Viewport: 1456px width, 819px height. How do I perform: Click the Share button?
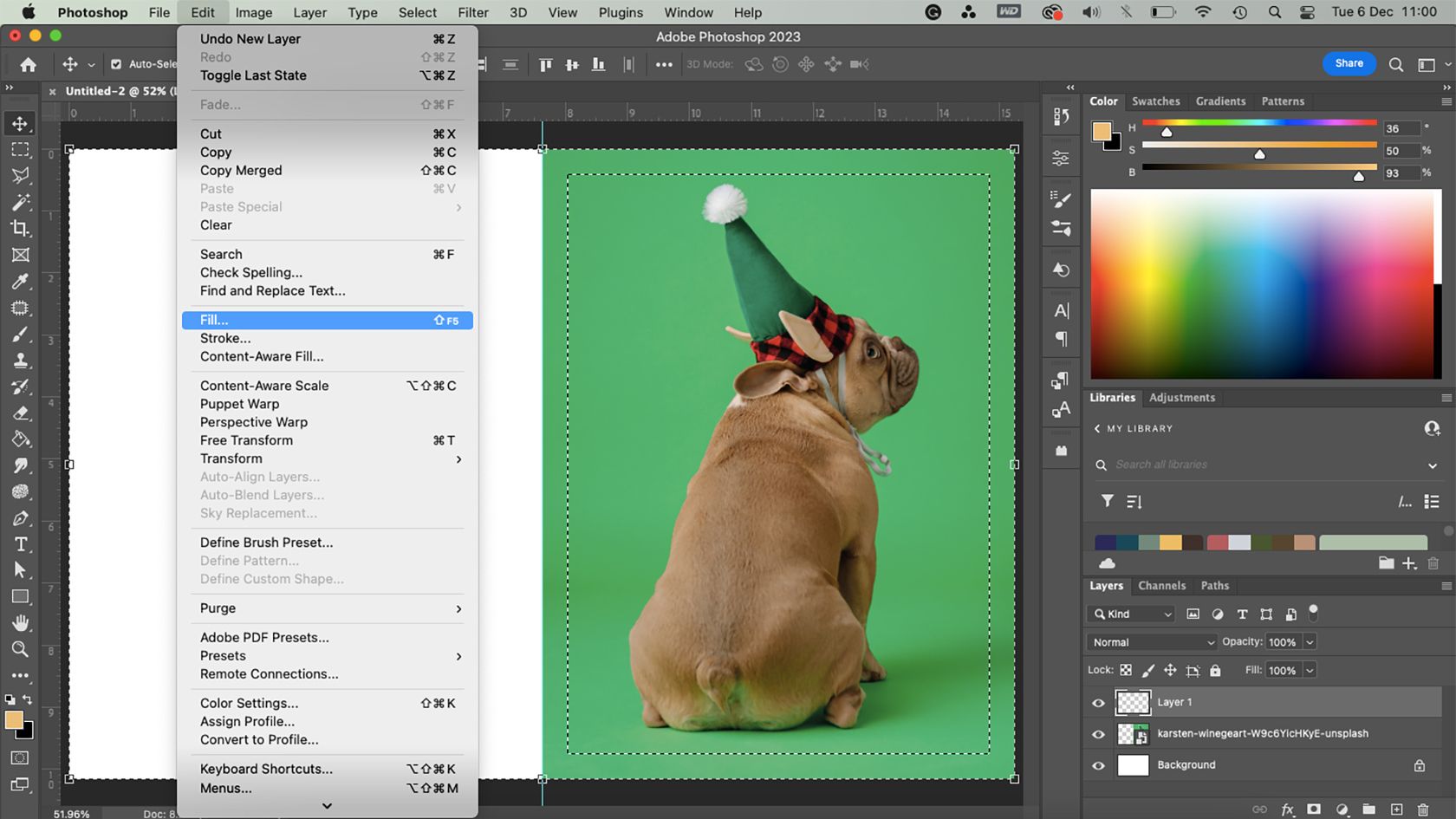pos(1349,63)
